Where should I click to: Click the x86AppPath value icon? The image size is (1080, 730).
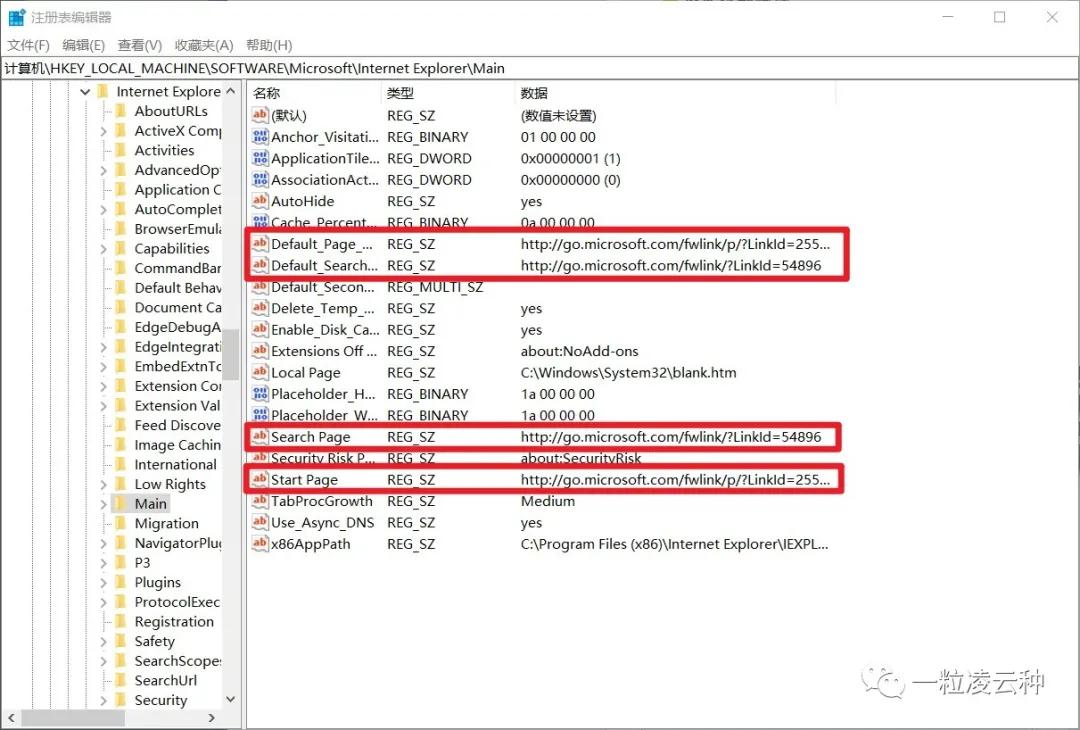pyautogui.click(x=260, y=543)
